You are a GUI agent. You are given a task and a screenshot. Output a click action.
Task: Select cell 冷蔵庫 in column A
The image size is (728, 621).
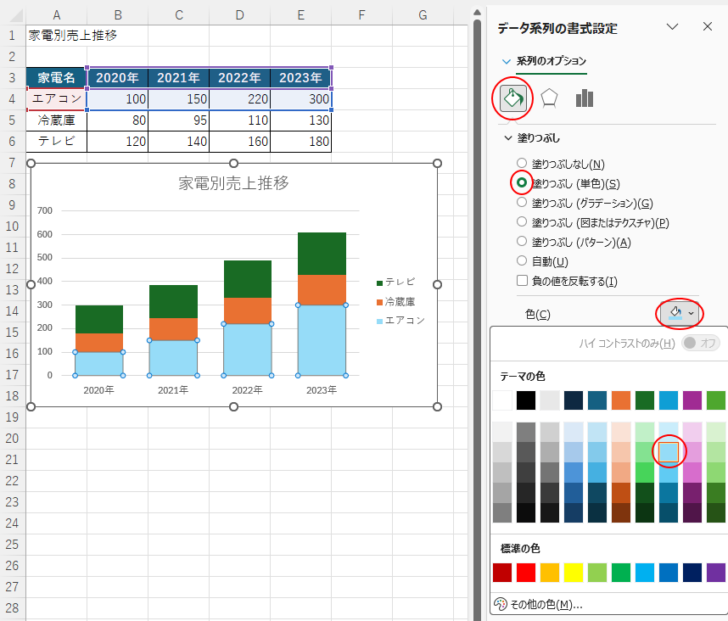tap(56, 120)
